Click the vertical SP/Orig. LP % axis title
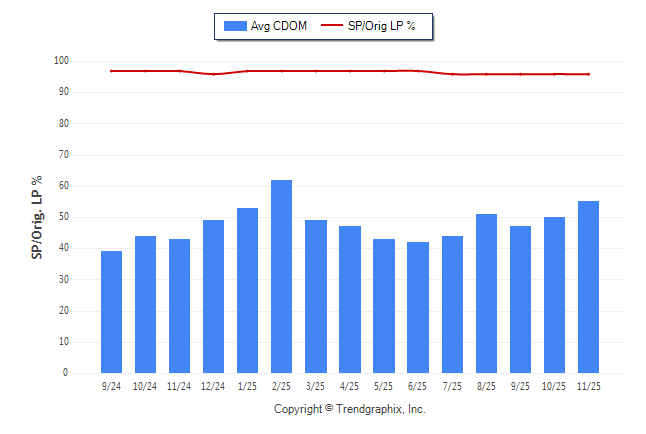The width and height of the screenshot is (646, 434). (37, 217)
